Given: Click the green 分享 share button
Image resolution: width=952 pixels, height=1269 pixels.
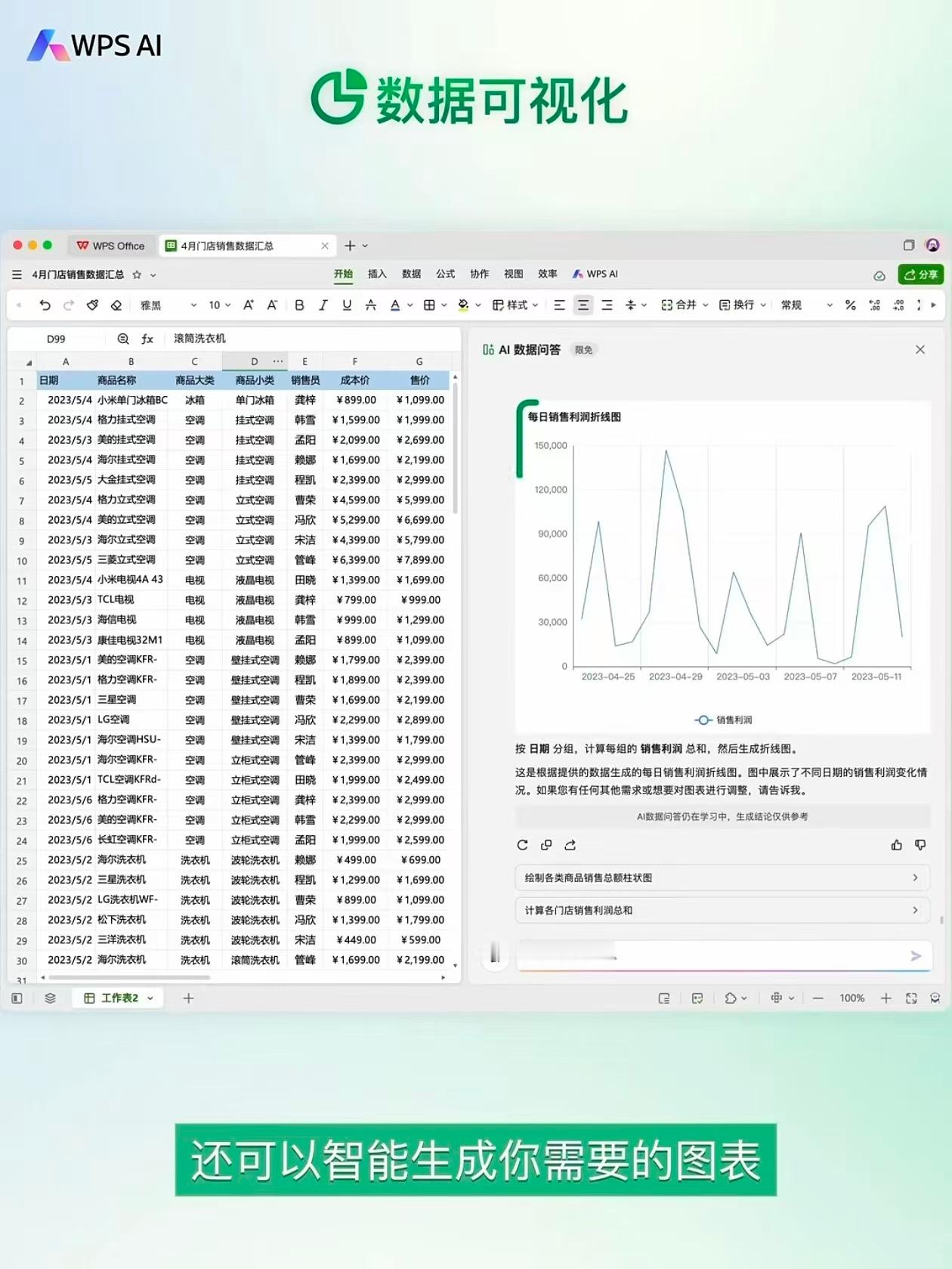Looking at the screenshot, I should tap(921, 274).
